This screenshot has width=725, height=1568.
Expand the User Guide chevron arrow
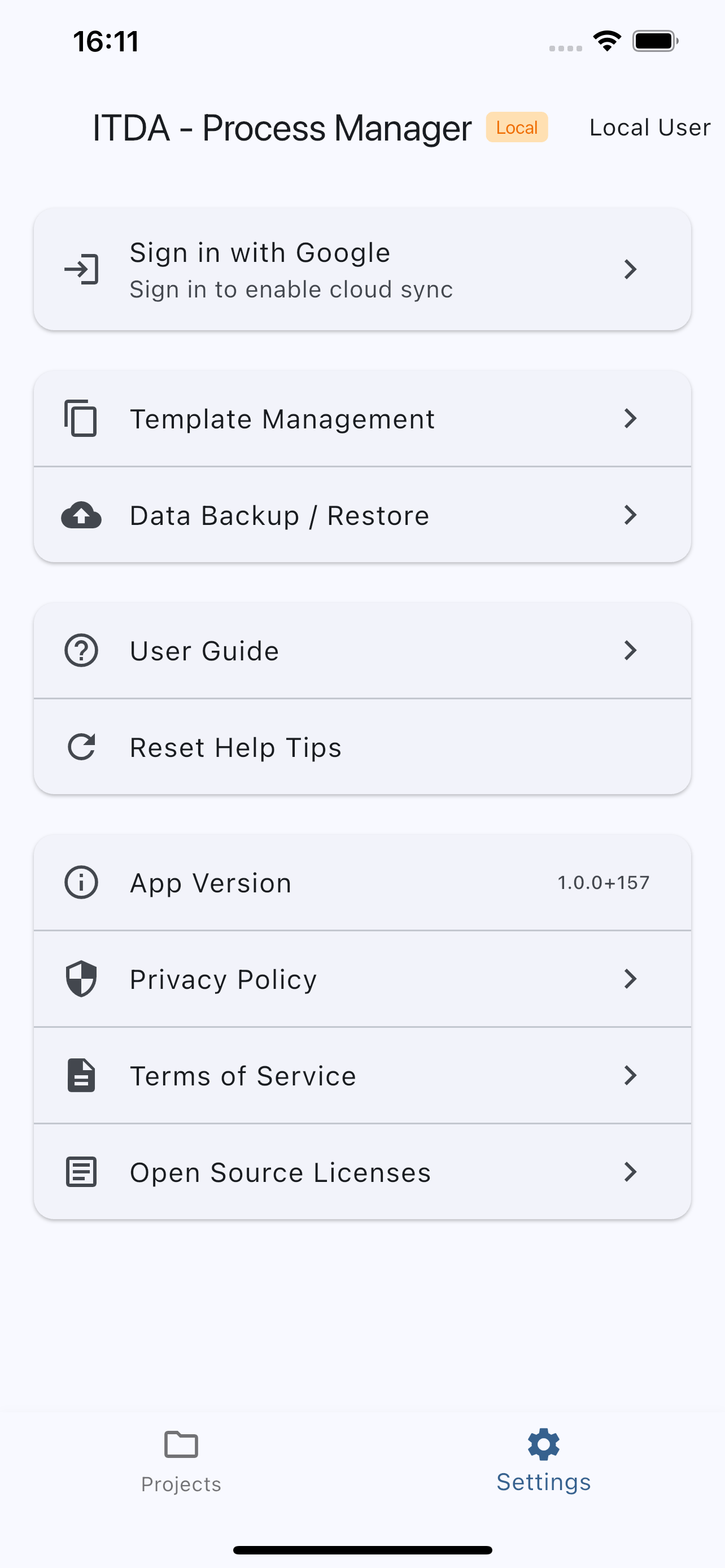[630, 650]
